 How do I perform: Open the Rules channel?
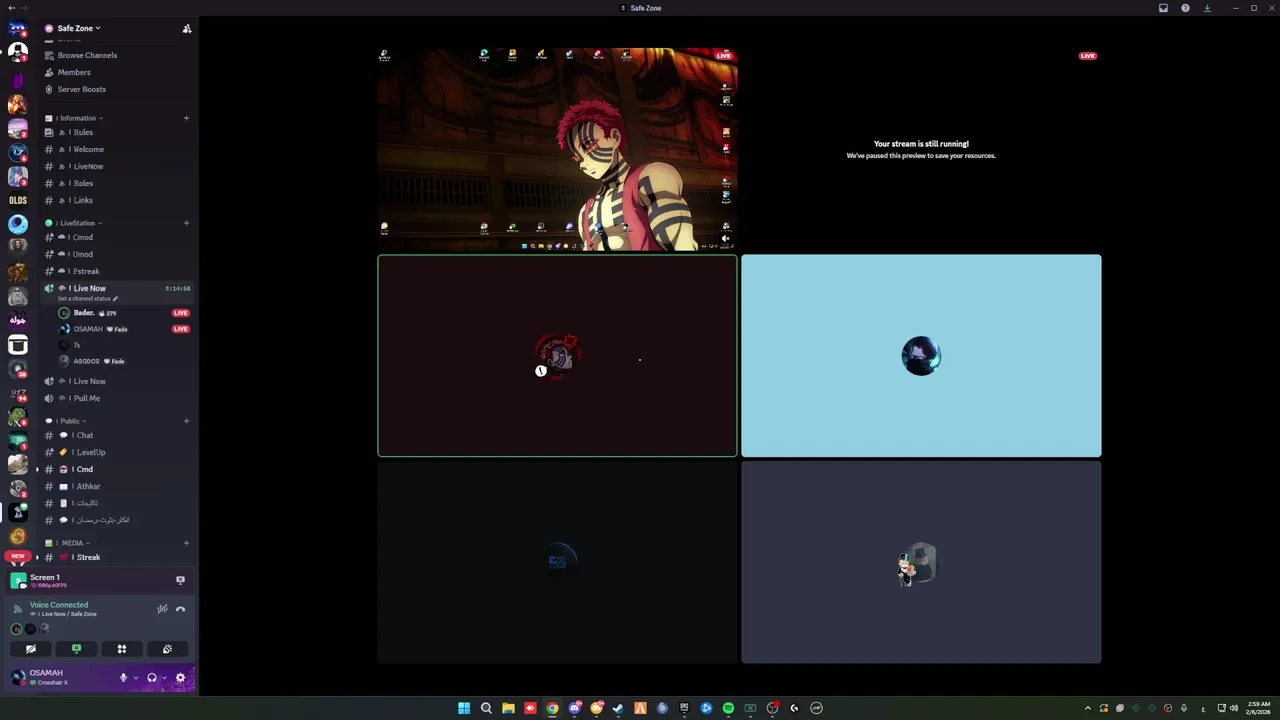pyautogui.click(x=82, y=132)
